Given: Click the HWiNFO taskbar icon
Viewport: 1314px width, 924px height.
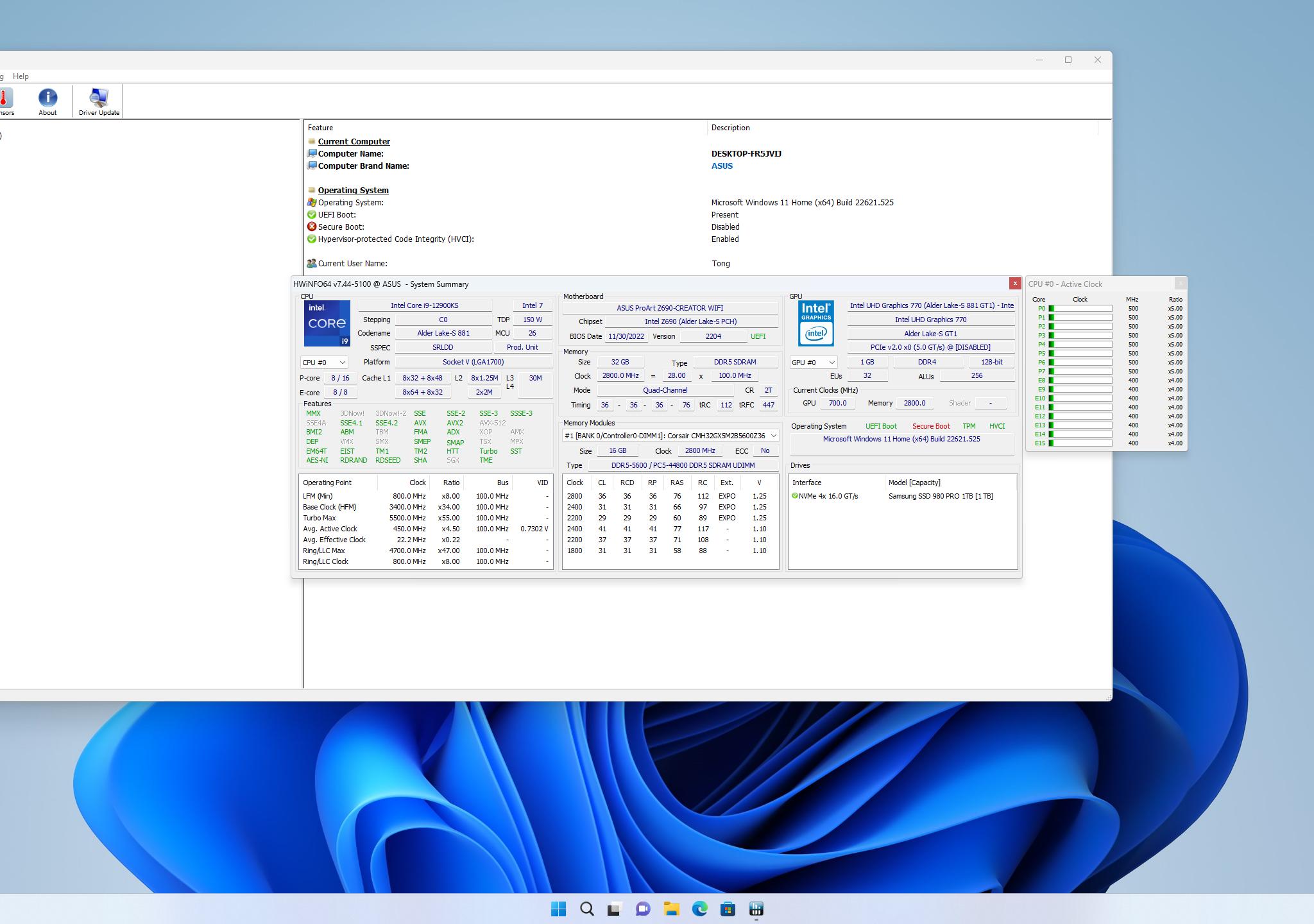Looking at the screenshot, I should point(756,909).
